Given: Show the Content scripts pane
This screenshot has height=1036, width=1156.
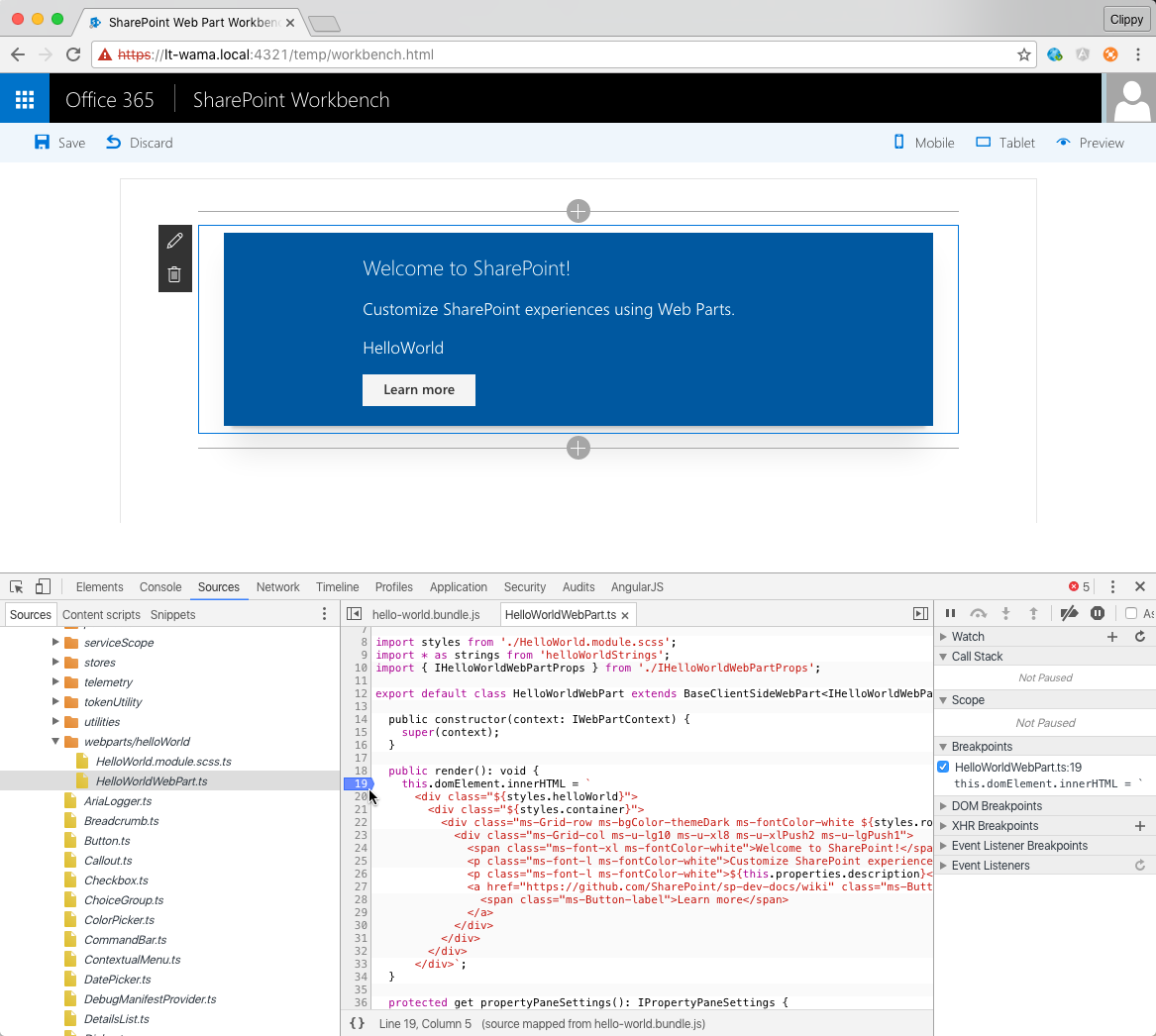Looking at the screenshot, I should click(x=101, y=615).
